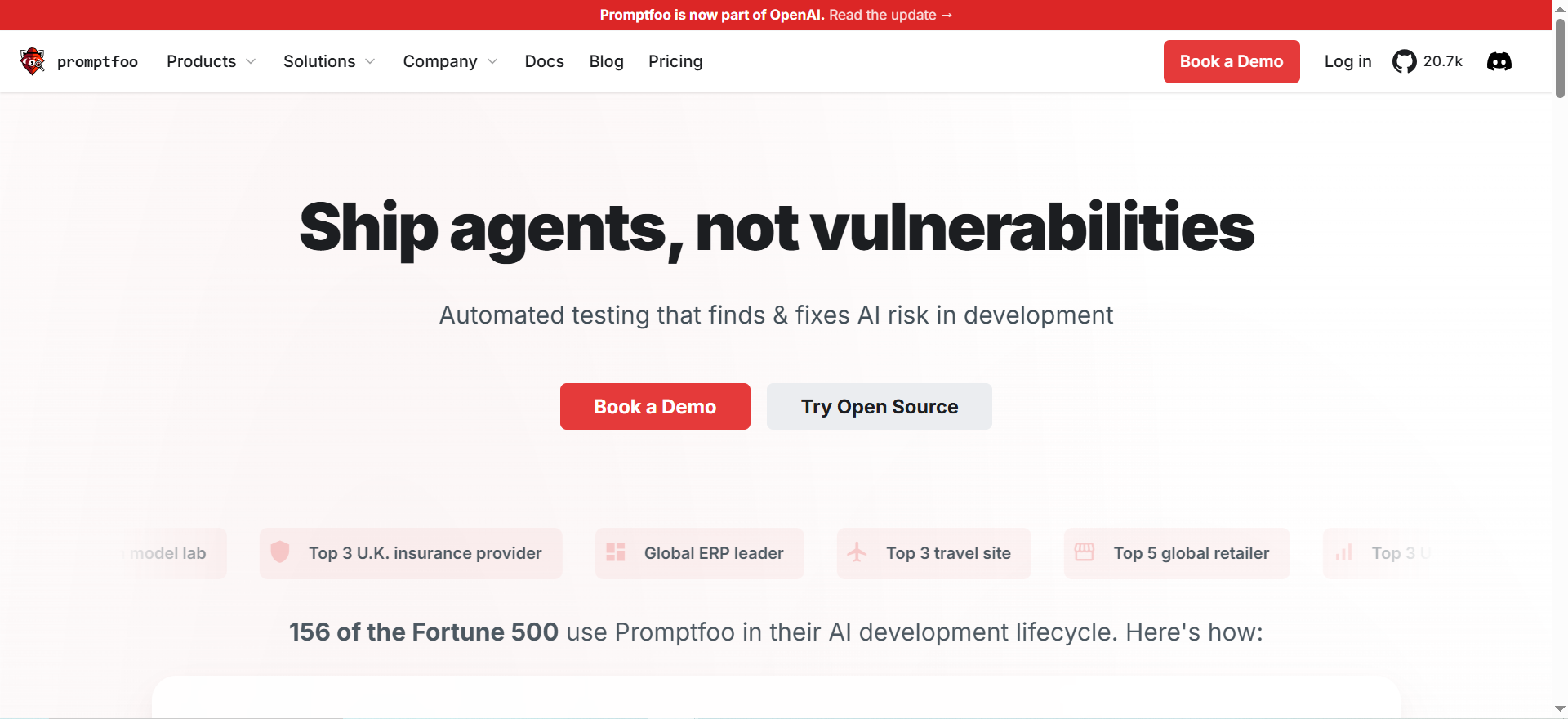Click the Try Open Source button

pos(880,406)
